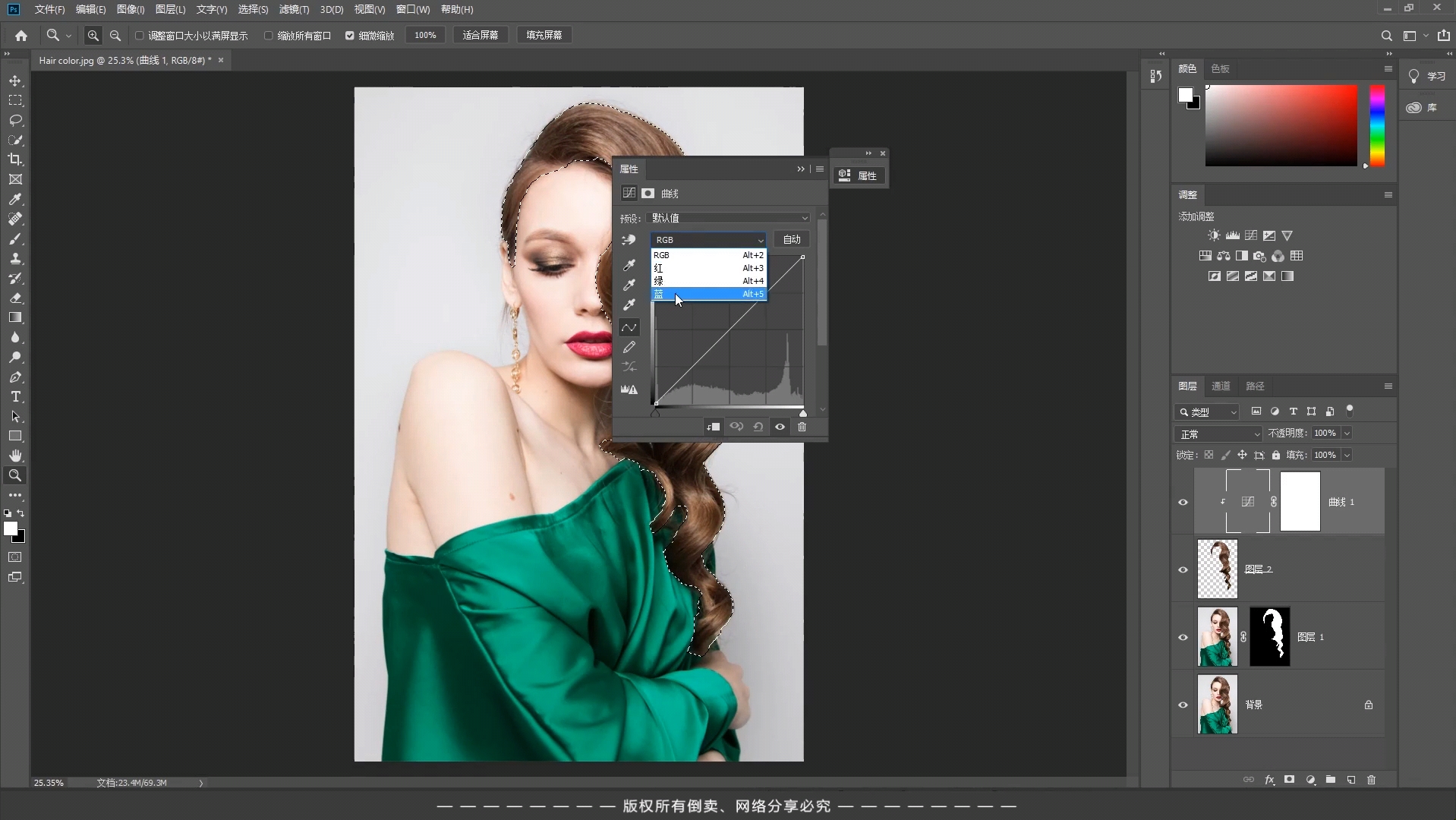Image resolution: width=1456 pixels, height=820 pixels.
Task: Select the Eyedropper tool in left toolbar
Action: (x=15, y=200)
